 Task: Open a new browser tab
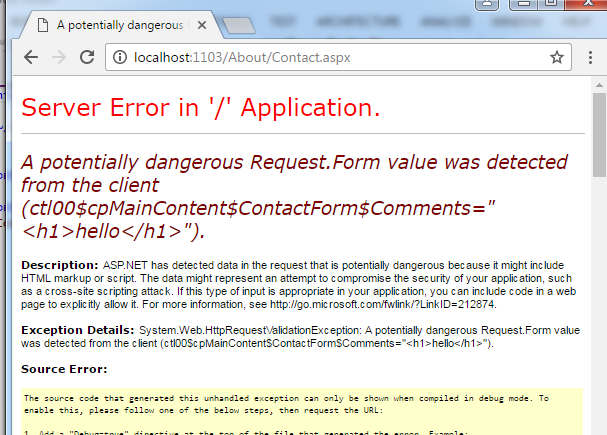pos(238,23)
